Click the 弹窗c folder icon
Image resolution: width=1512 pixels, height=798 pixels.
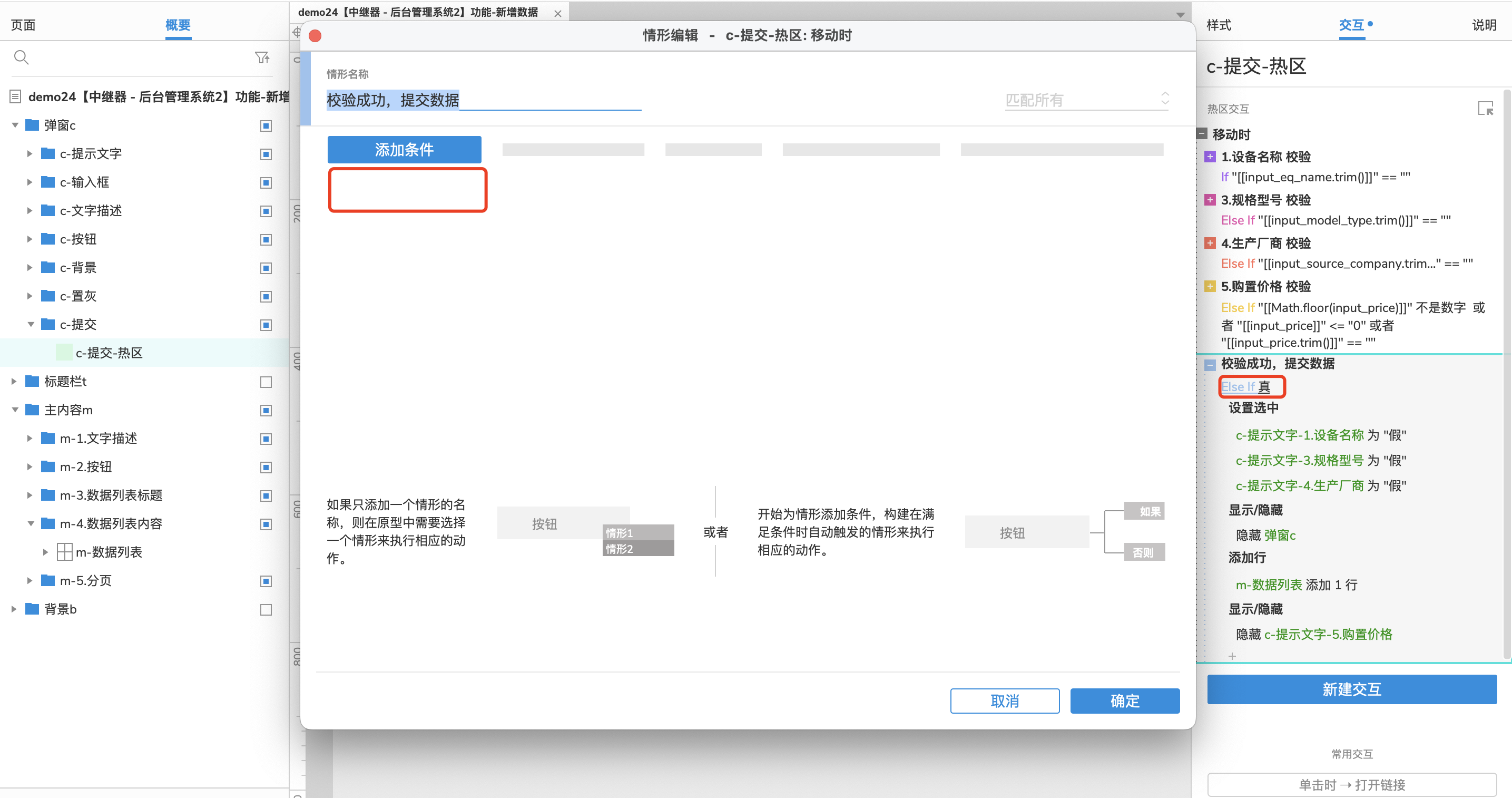[x=32, y=125]
